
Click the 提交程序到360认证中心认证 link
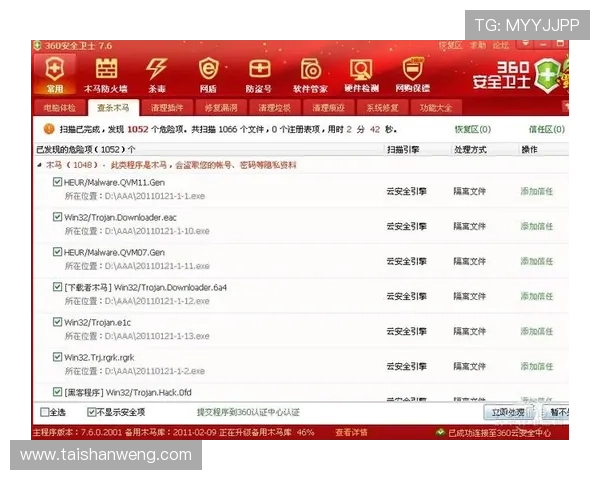pyautogui.click(x=248, y=412)
